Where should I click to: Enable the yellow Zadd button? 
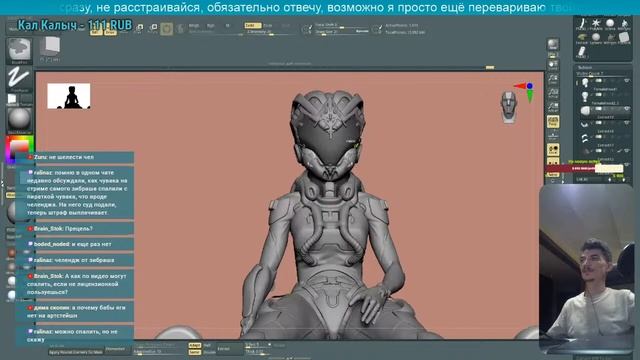click(x=253, y=25)
